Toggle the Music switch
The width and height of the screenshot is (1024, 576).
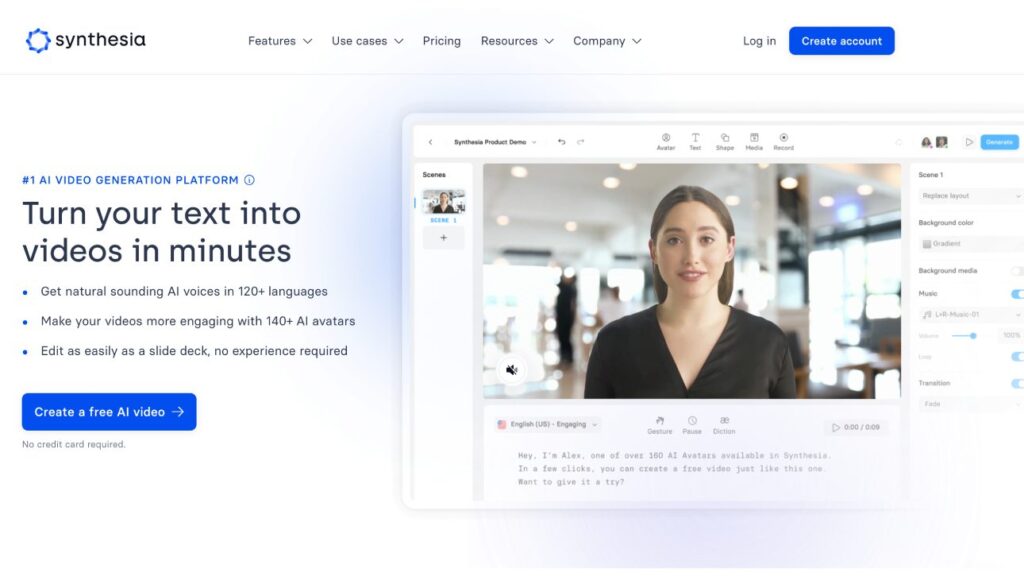[x=1017, y=294]
